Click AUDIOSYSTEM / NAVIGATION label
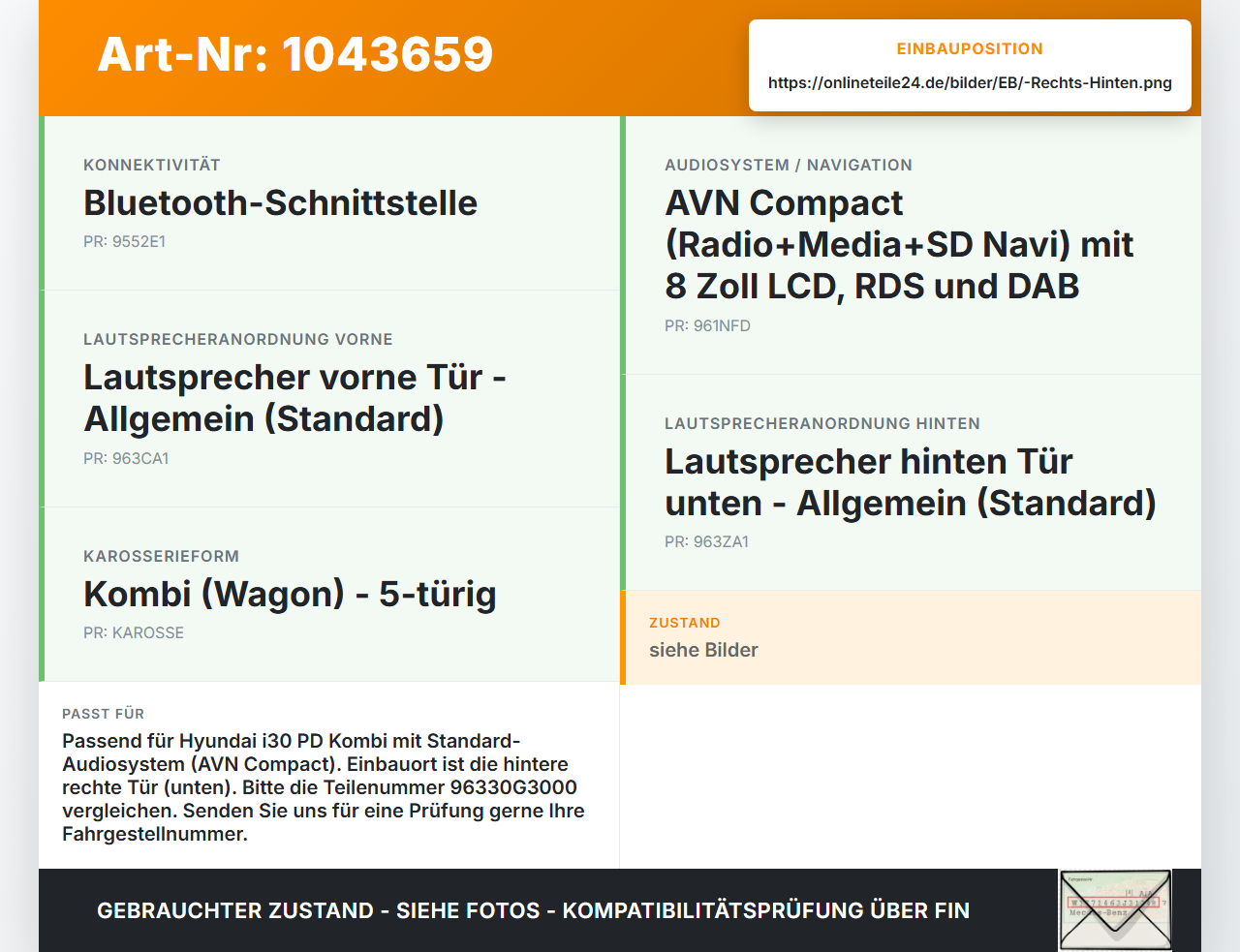This screenshot has height=952, width=1240. coord(789,166)
